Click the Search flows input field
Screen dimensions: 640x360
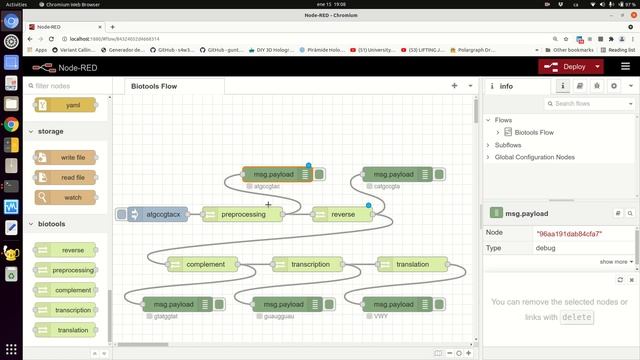click(586, 104)
